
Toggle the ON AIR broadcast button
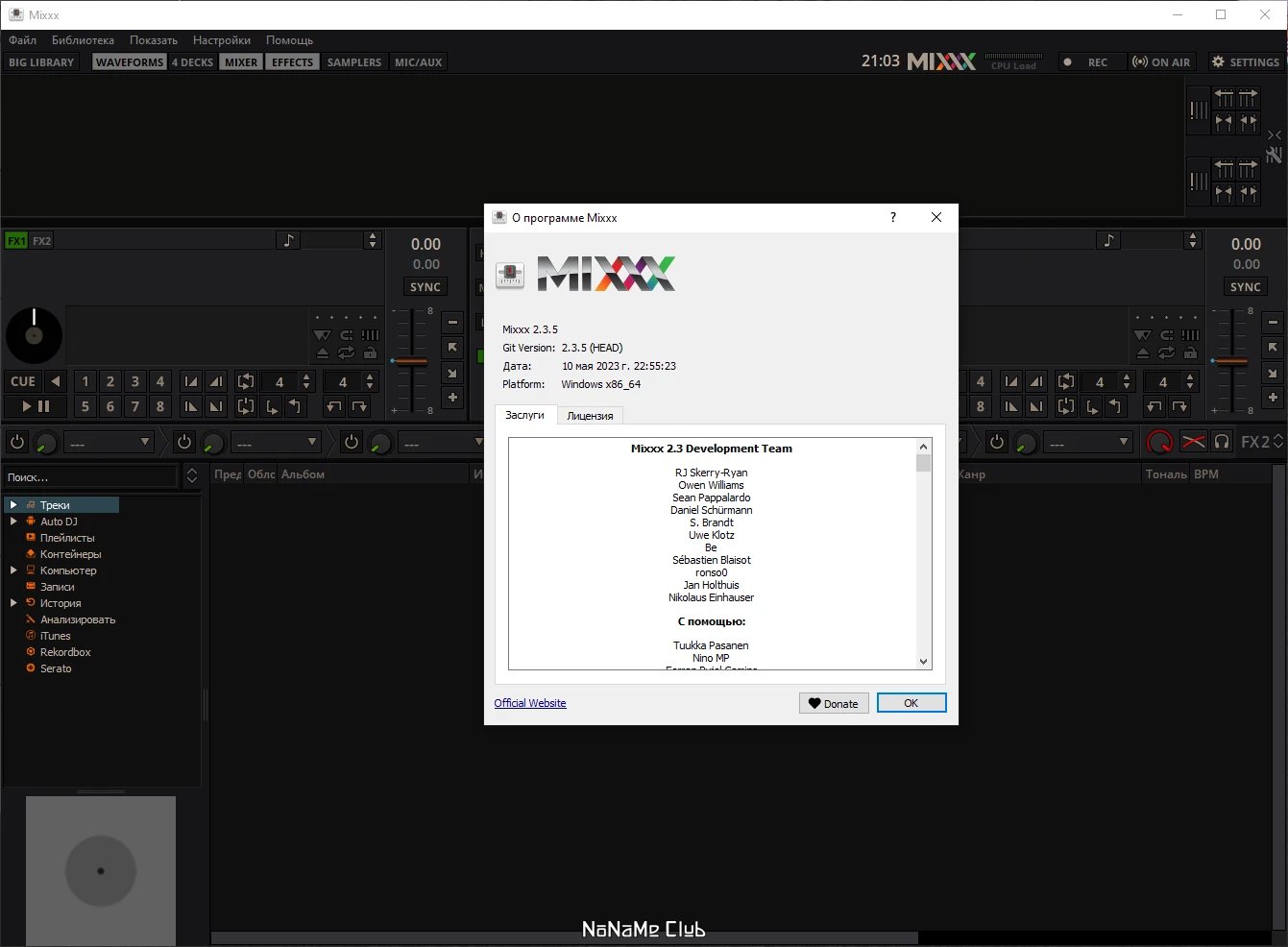tap(1161, 61)
